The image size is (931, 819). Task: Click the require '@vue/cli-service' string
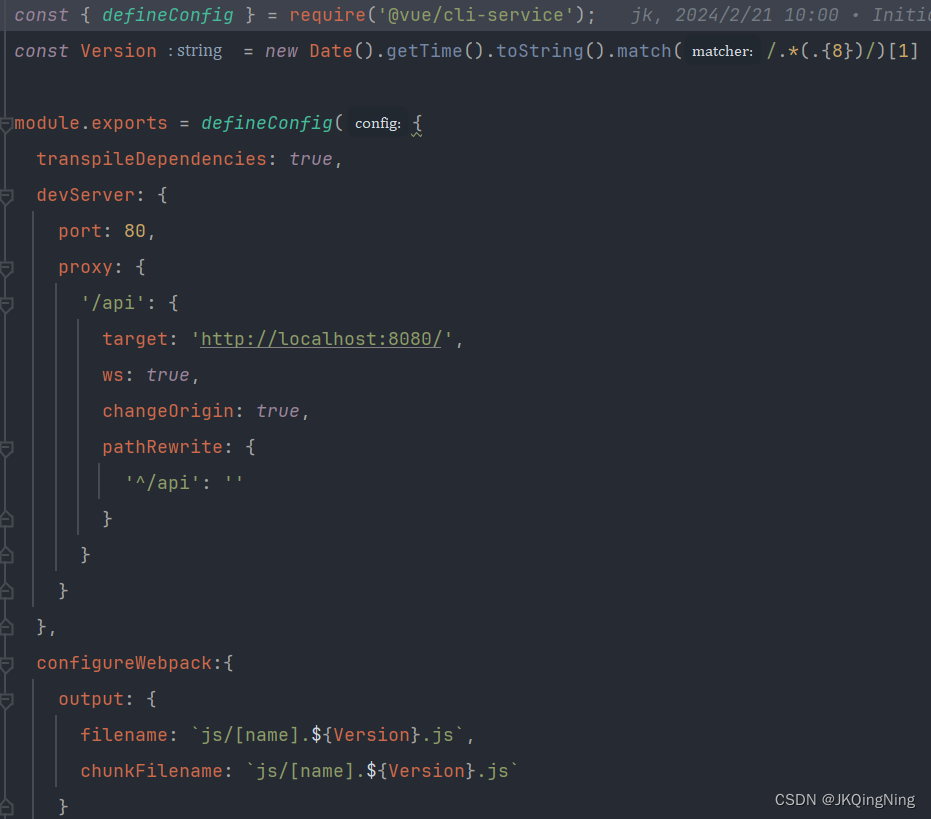[x=476, y=15]
